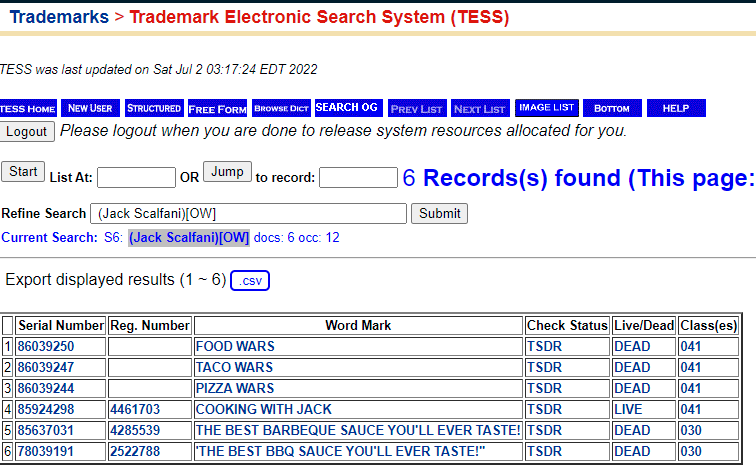756x471 pixels.
Task: Click the Prev List button
Action: coord(417,108)
